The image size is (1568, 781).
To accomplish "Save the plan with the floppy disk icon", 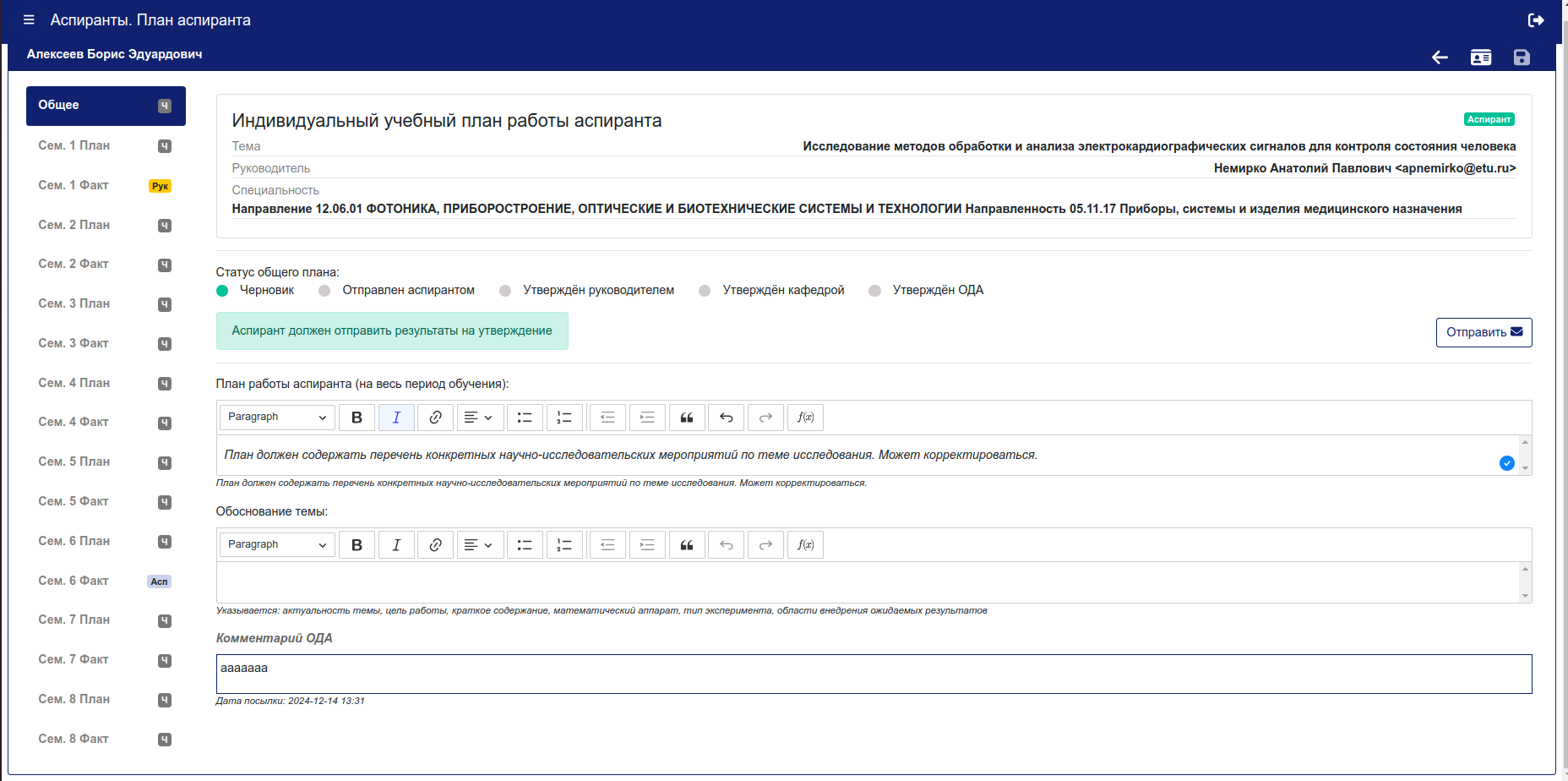I will (x=1522, y=57).
